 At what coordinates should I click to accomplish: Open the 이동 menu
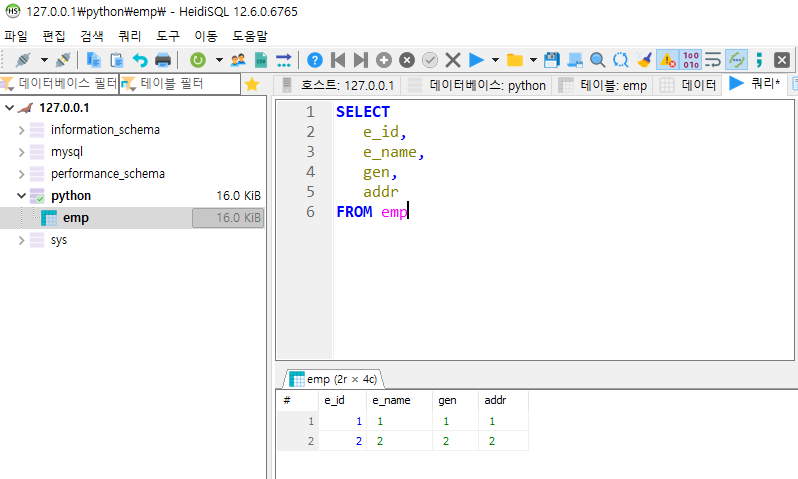coord(206,36)
